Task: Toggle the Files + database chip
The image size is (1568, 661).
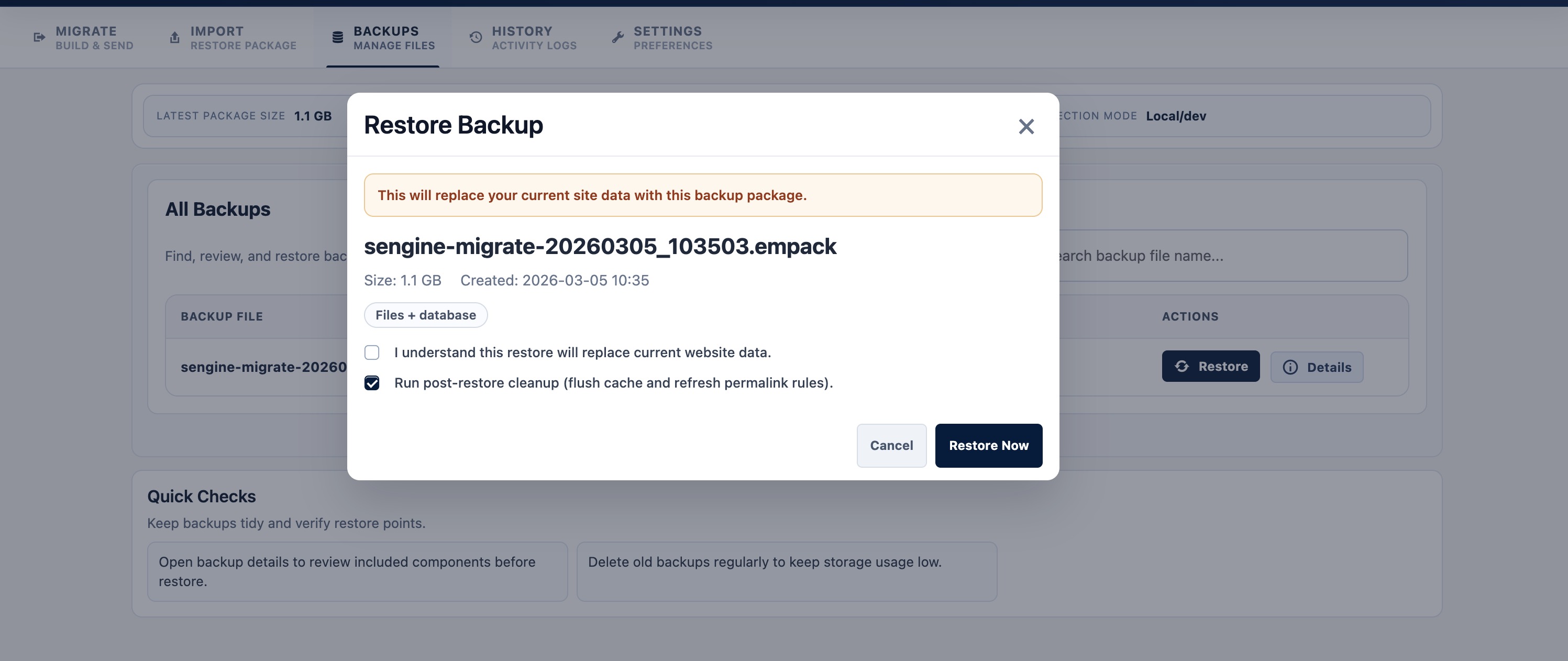Action: pyautogui.click(x=425, y=315)
